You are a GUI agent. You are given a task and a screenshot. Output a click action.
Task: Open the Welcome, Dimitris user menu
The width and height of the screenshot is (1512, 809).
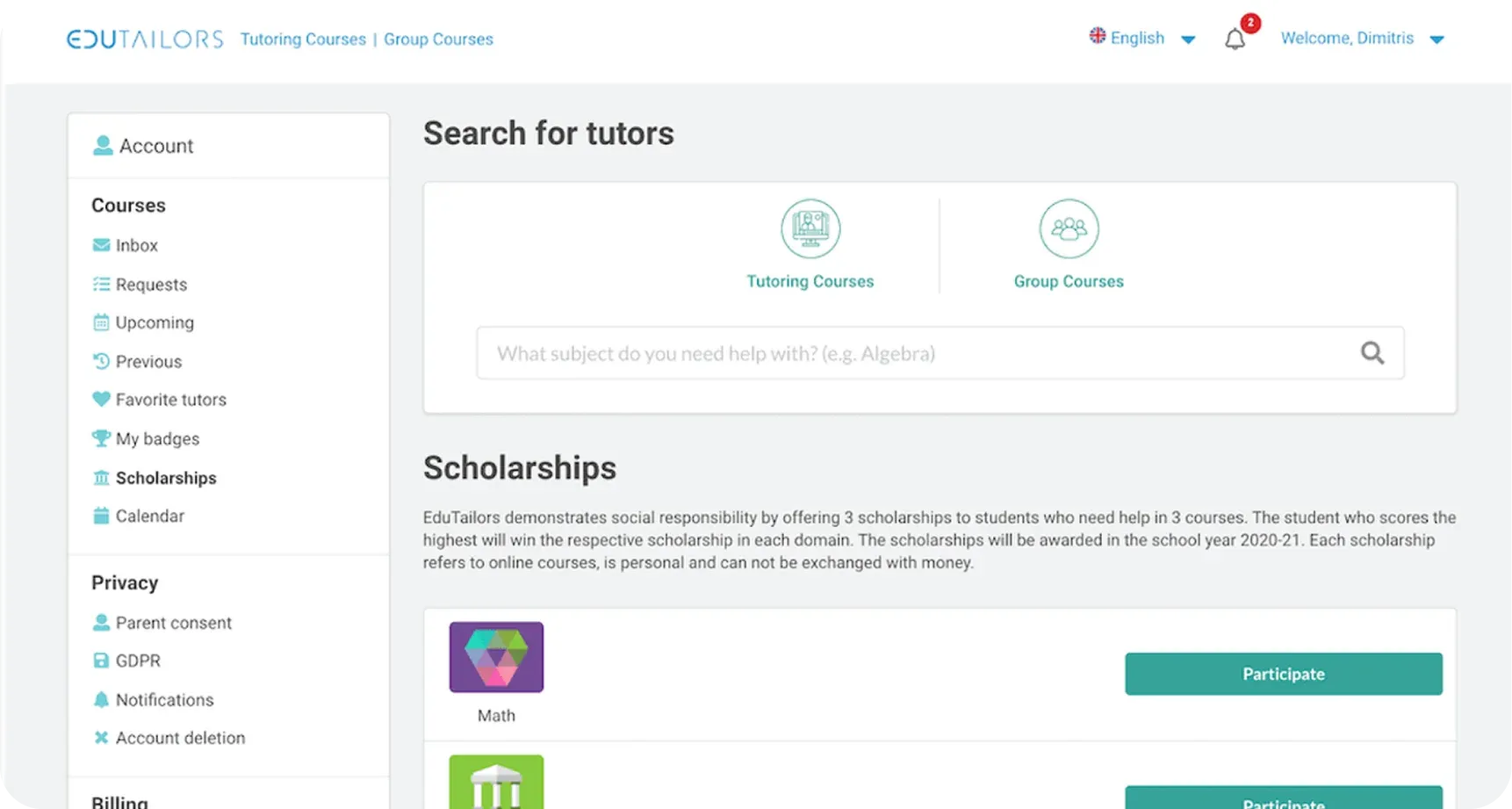click(x=1361, y=39)
